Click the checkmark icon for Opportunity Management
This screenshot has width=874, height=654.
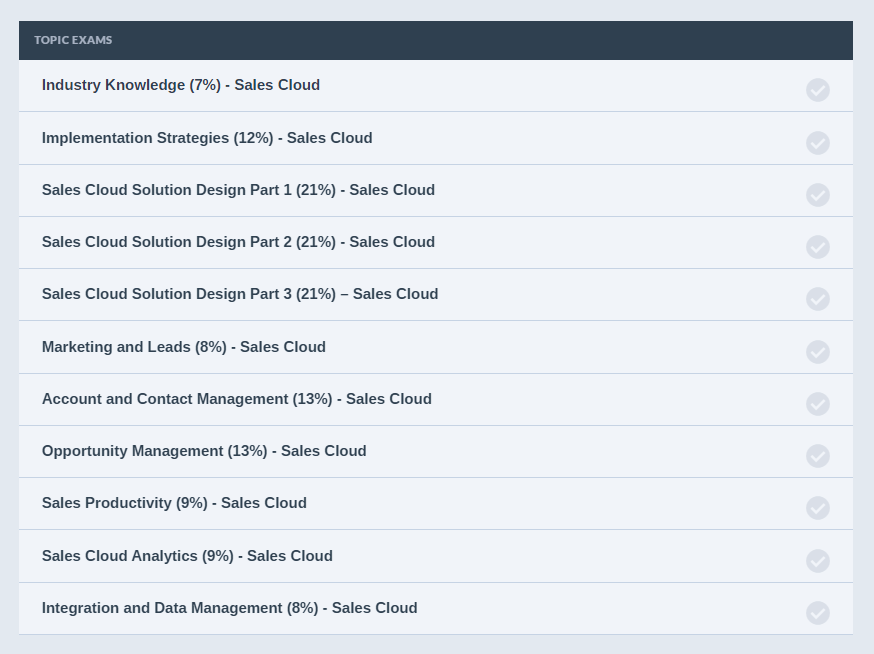pyautogui.click(x=818, y=456)
